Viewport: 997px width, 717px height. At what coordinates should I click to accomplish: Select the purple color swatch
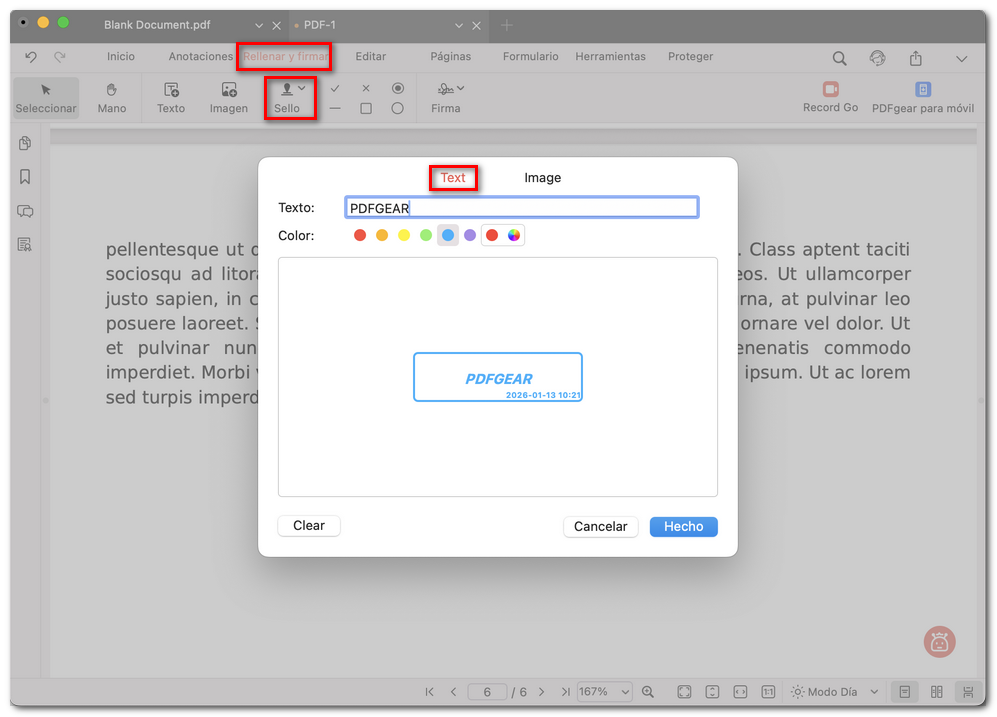point(469,235)
